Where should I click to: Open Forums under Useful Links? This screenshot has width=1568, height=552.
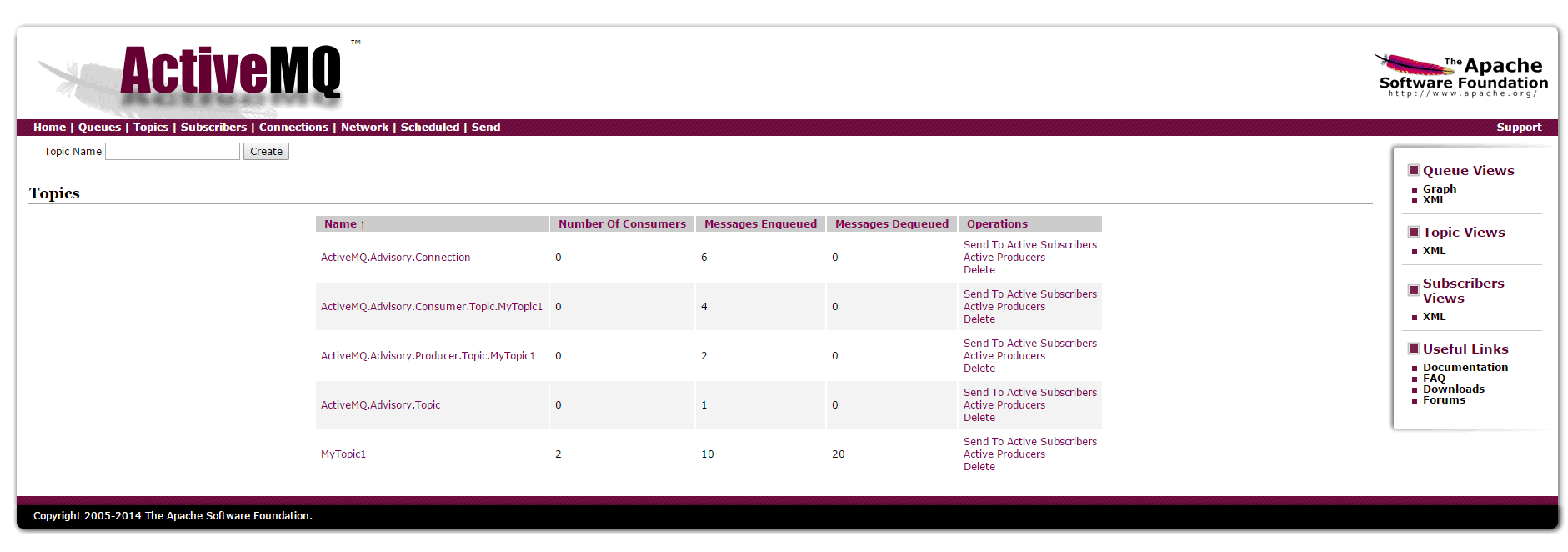[x=1444, y=400]
